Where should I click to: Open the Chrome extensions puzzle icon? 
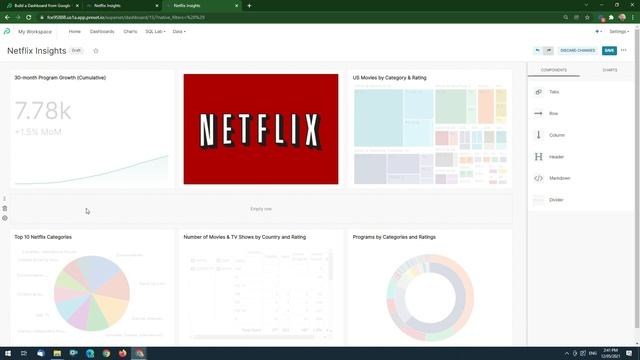click(611, 18)
